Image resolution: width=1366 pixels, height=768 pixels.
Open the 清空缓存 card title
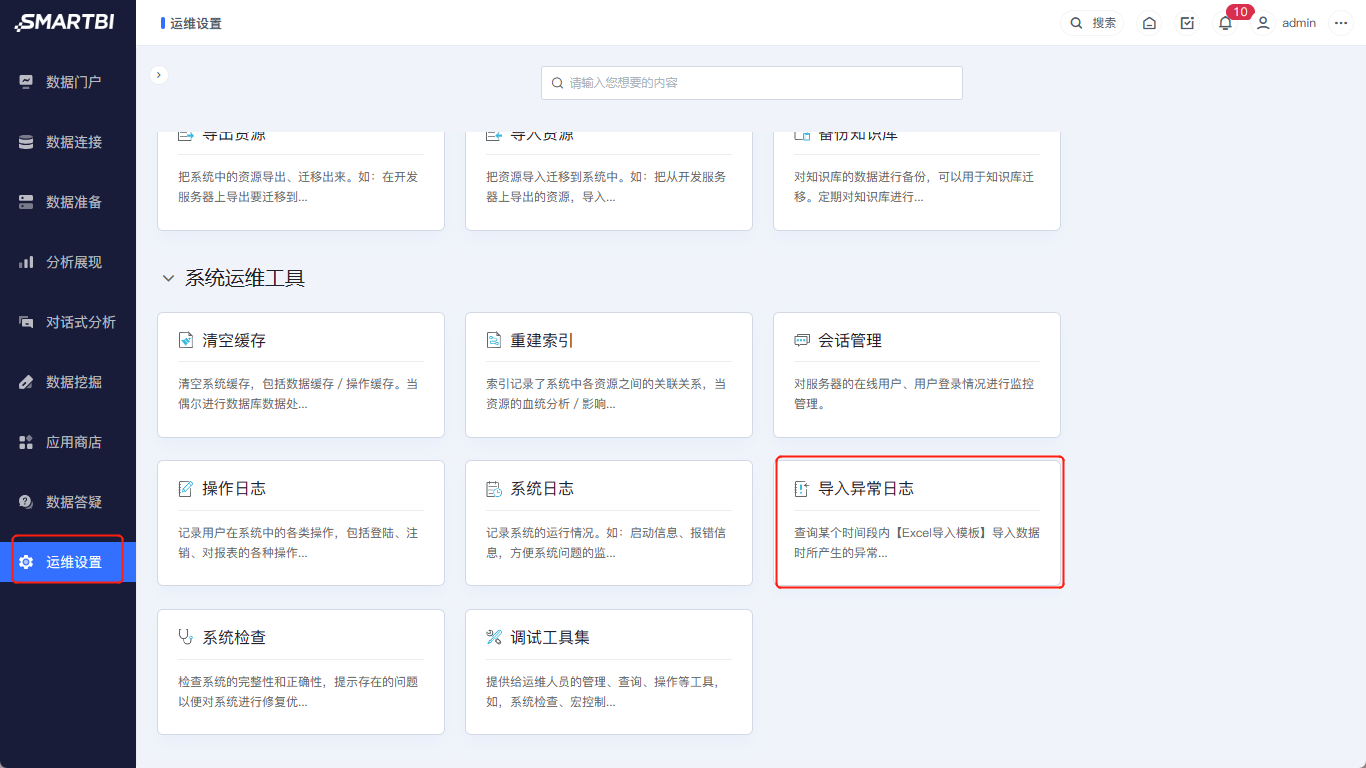tap(234, 341)
